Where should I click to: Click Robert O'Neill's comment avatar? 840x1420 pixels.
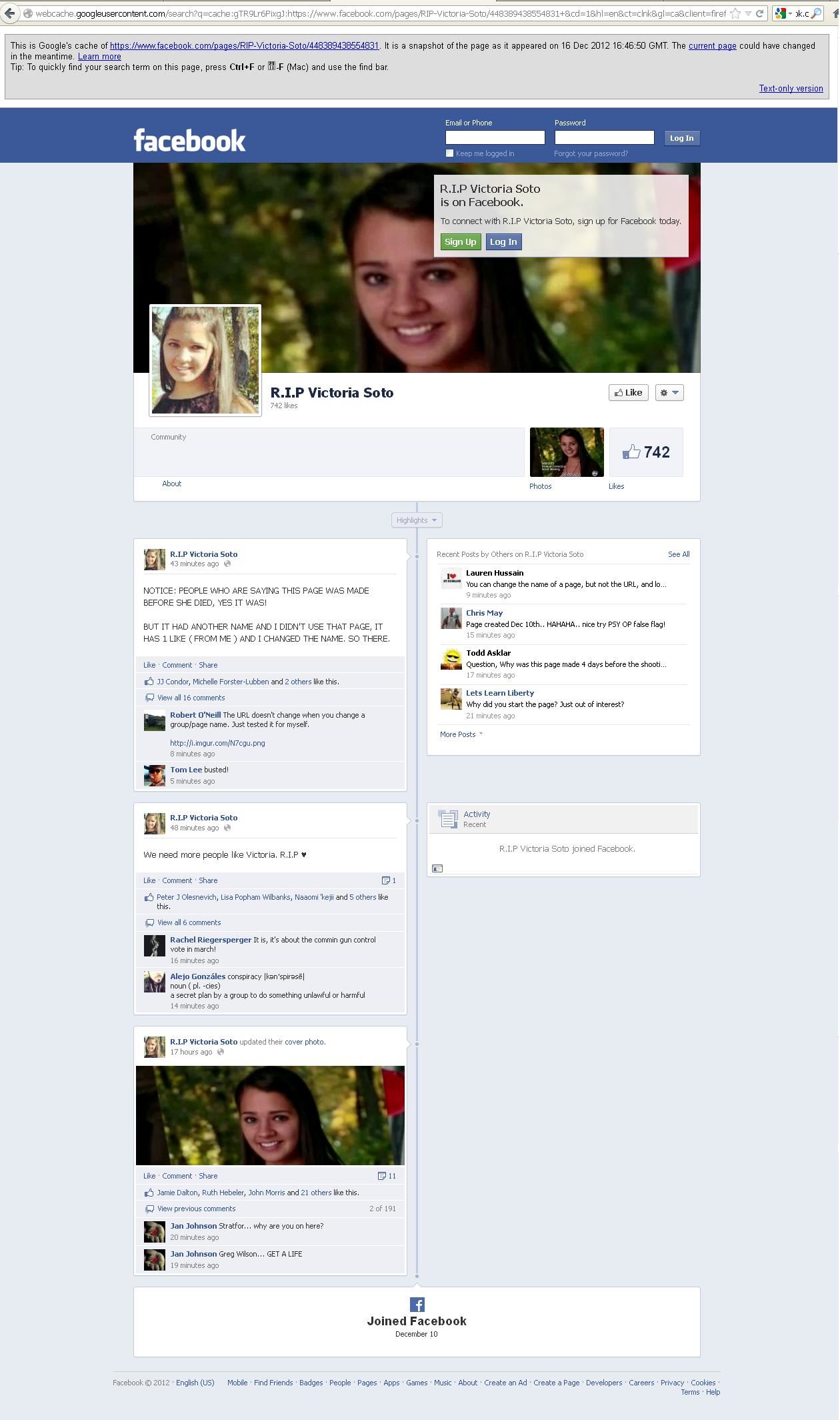[x=155, y=721]
